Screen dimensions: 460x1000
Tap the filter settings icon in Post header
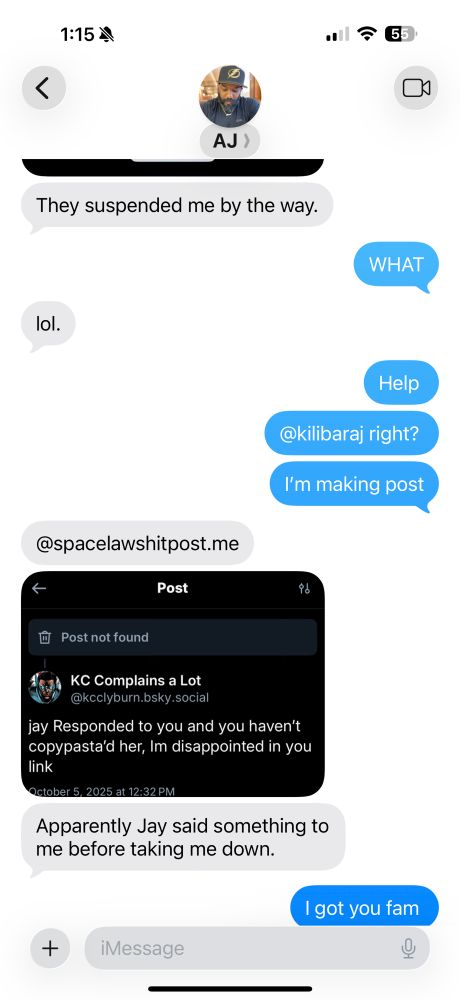click(x=304, y=589)
